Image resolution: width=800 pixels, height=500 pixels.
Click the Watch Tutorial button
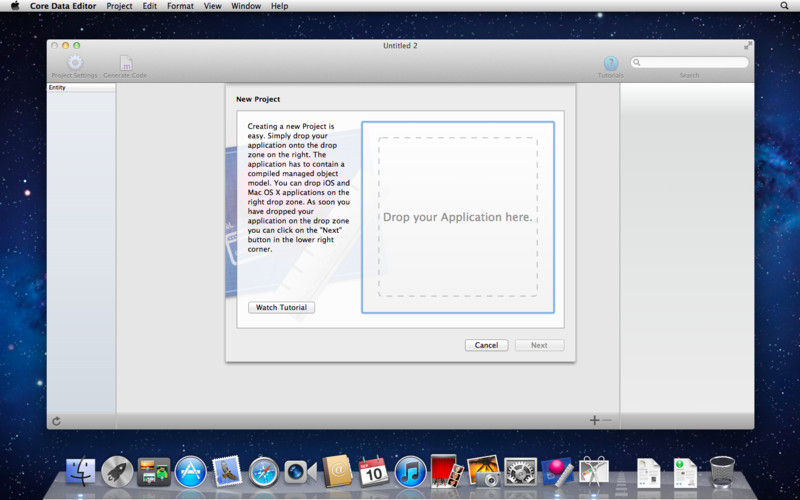[281, 308]
